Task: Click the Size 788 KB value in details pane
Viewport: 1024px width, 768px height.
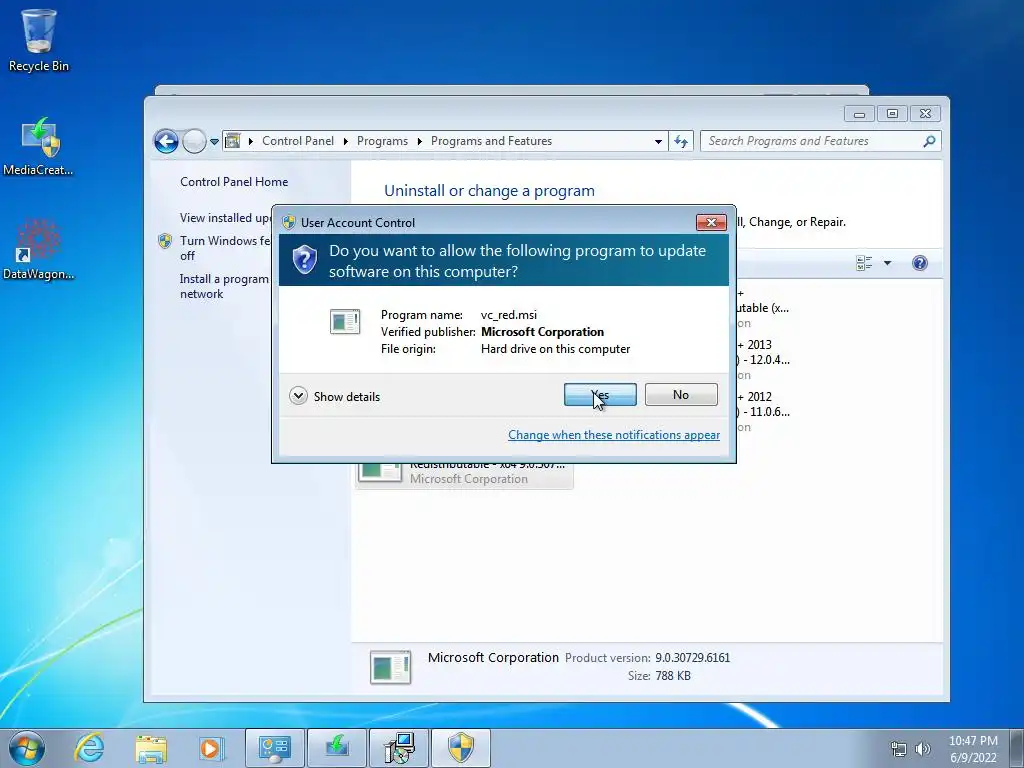Action: point(673,676)
